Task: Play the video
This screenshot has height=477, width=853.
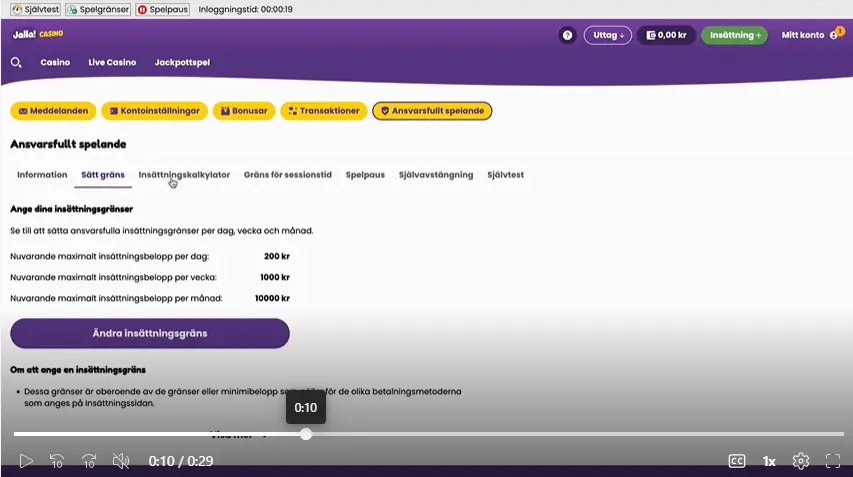Action: (26, 461)
